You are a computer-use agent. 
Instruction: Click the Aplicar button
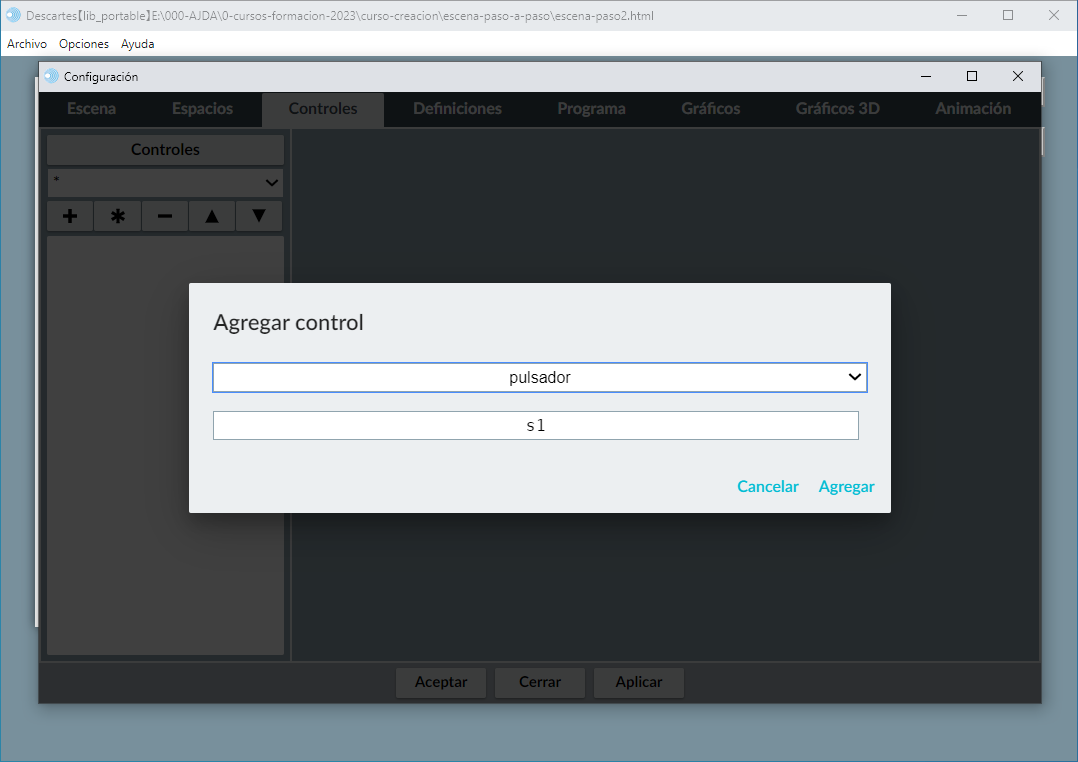click(x=638, y=682)
